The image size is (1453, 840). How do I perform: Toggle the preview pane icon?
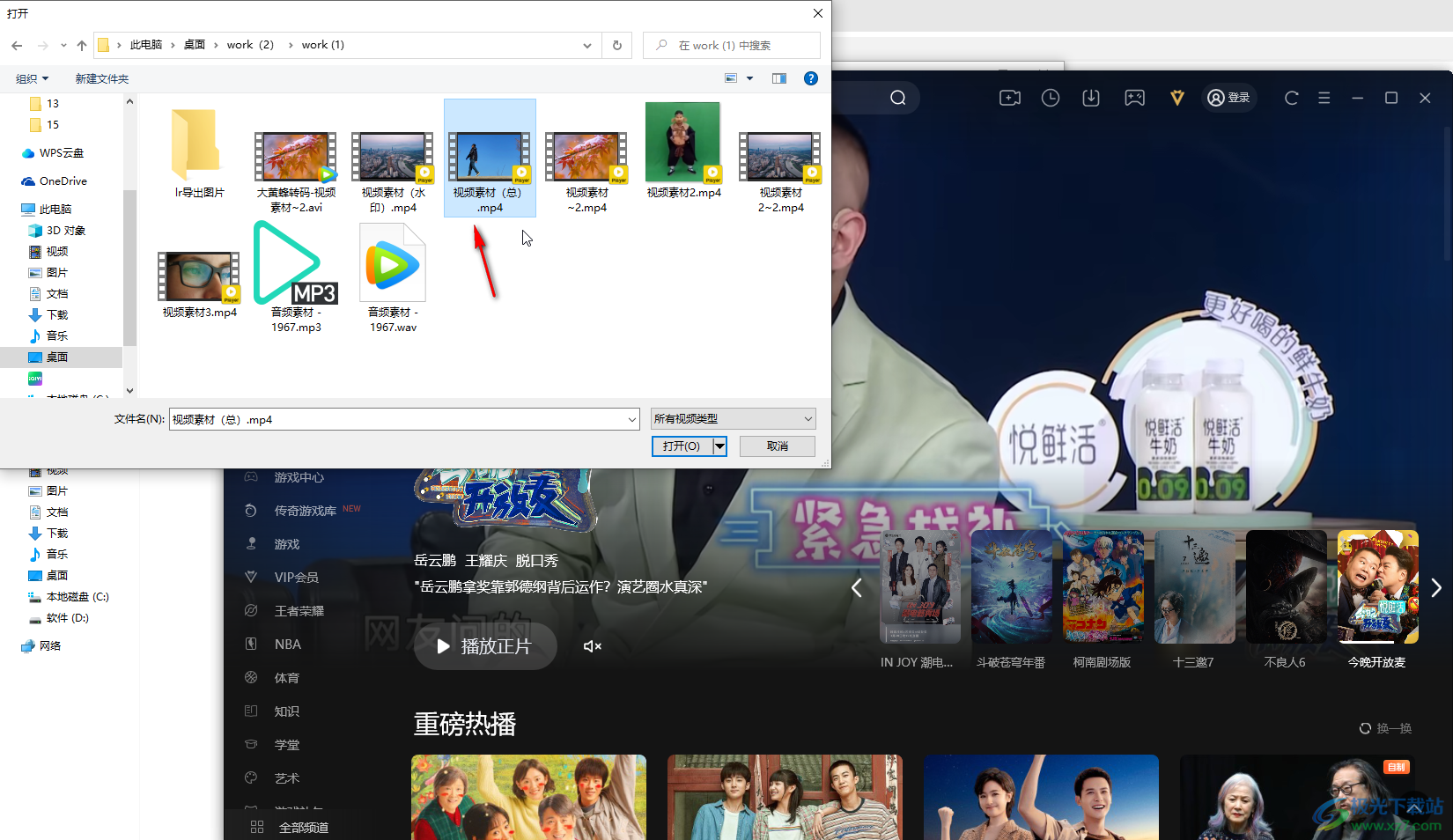(779, 78)
